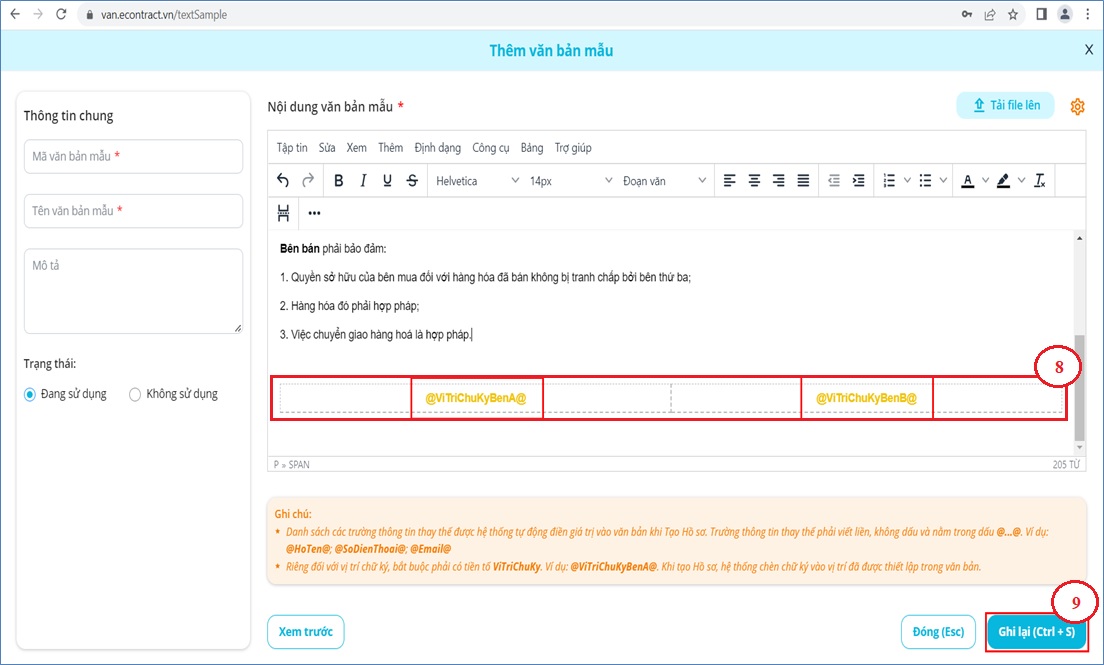Clear formatting of selected text
The image size is (1104, 665).
pos(1040,181)
